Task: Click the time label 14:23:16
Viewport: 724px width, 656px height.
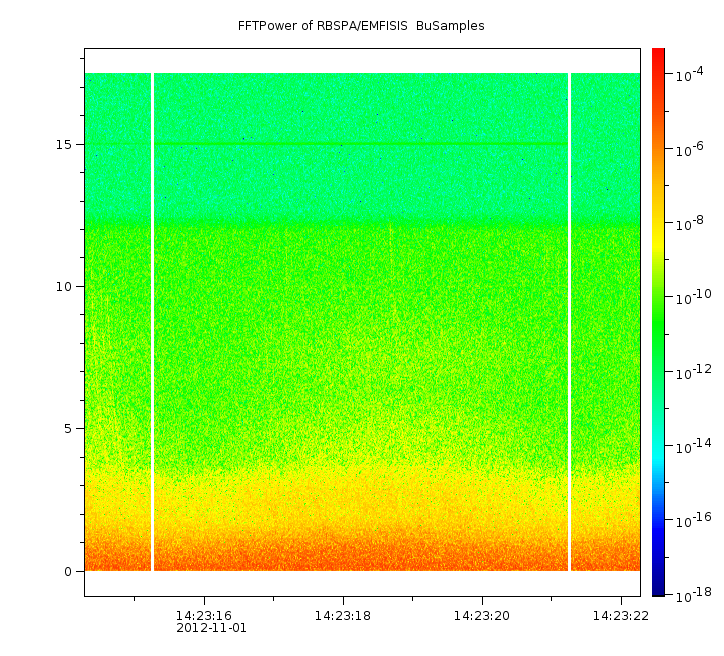Action: [204, 616]
